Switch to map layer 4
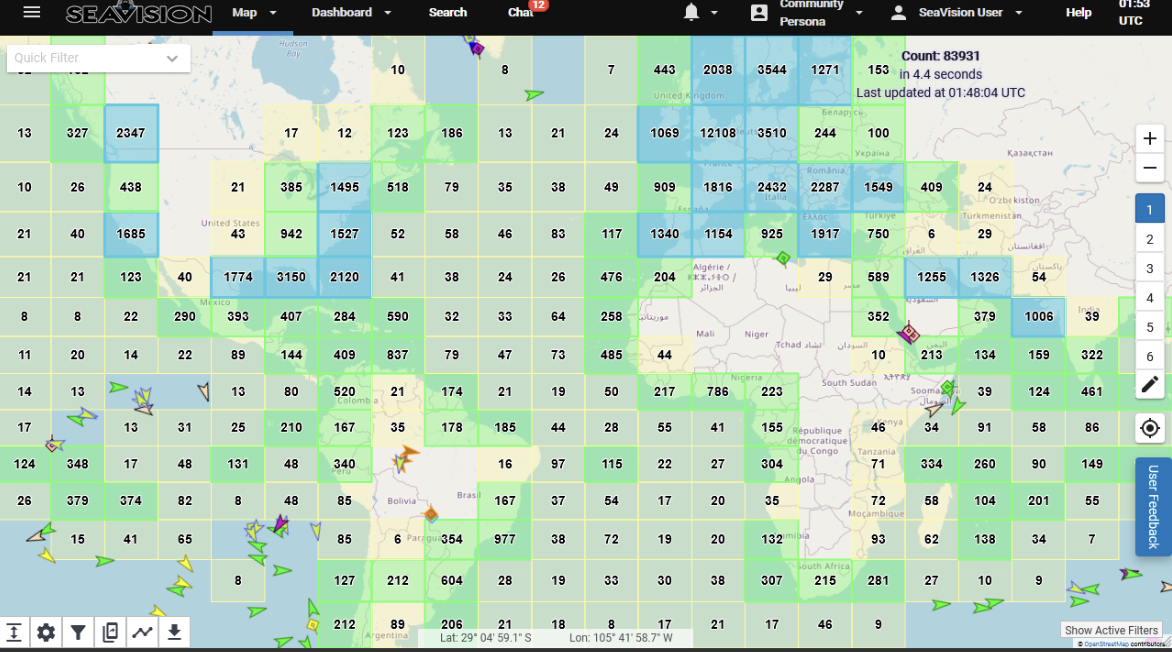Viewport: 1172px width, 652px height. click(1150, 298)
